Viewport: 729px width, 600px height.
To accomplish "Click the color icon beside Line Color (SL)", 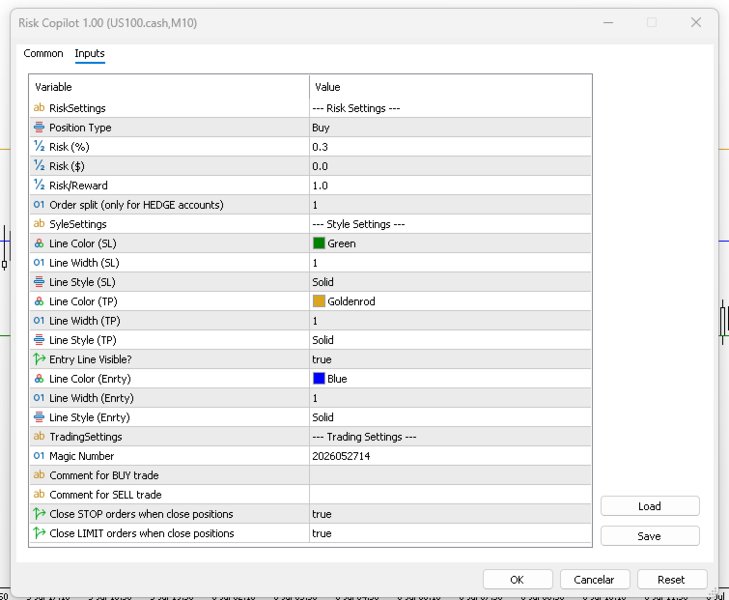I will [39, 243].
